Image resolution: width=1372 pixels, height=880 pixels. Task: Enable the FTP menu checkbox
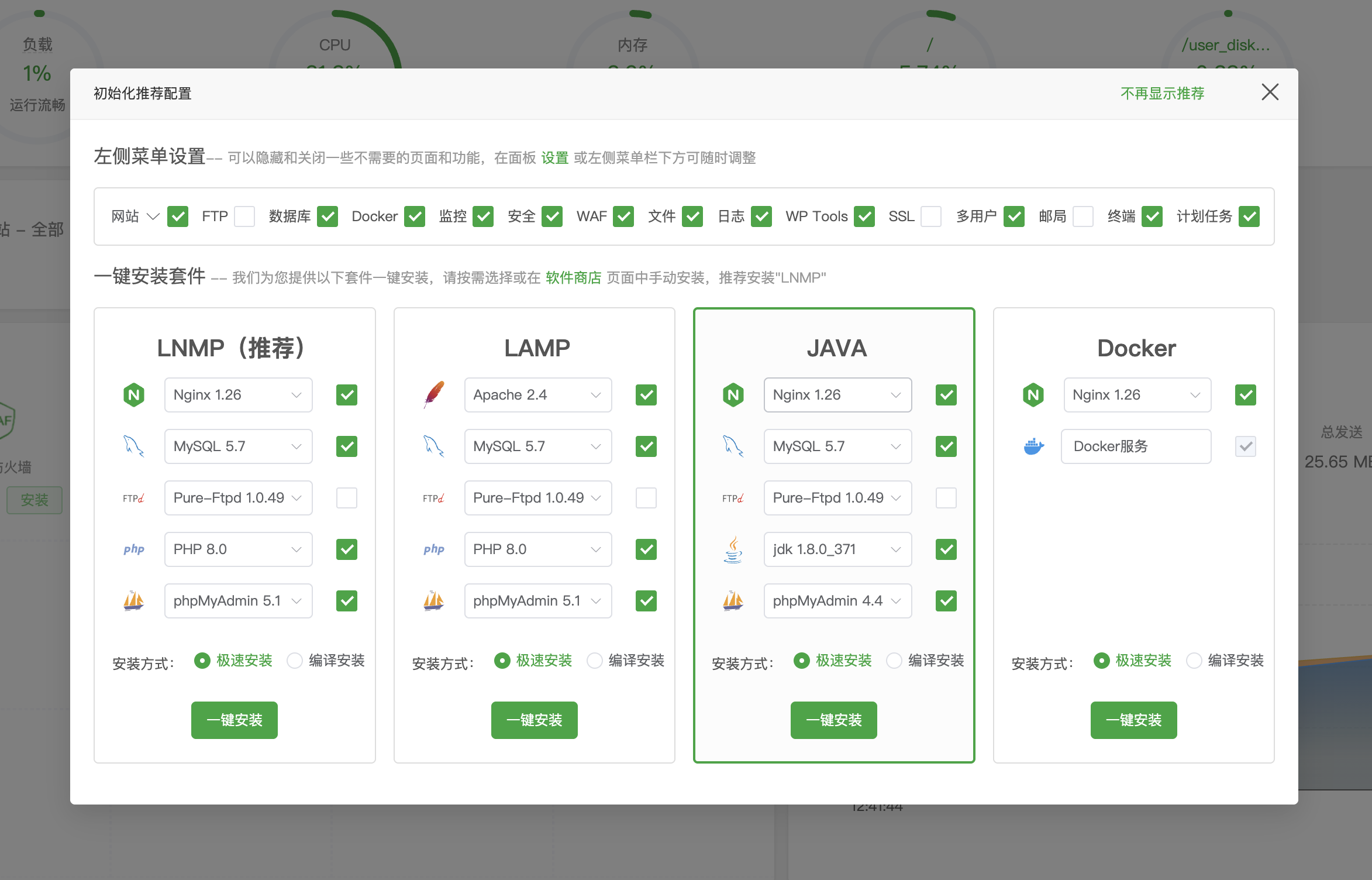pos(244,216)
